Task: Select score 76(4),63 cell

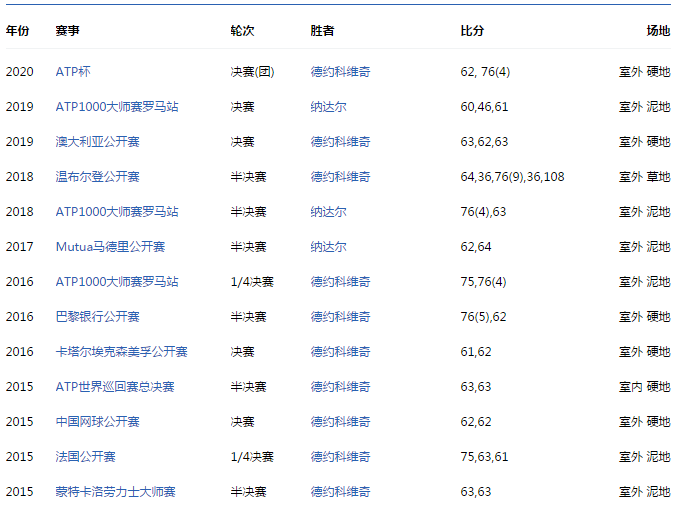Action: pyautogui.click(x=483, y=212)
